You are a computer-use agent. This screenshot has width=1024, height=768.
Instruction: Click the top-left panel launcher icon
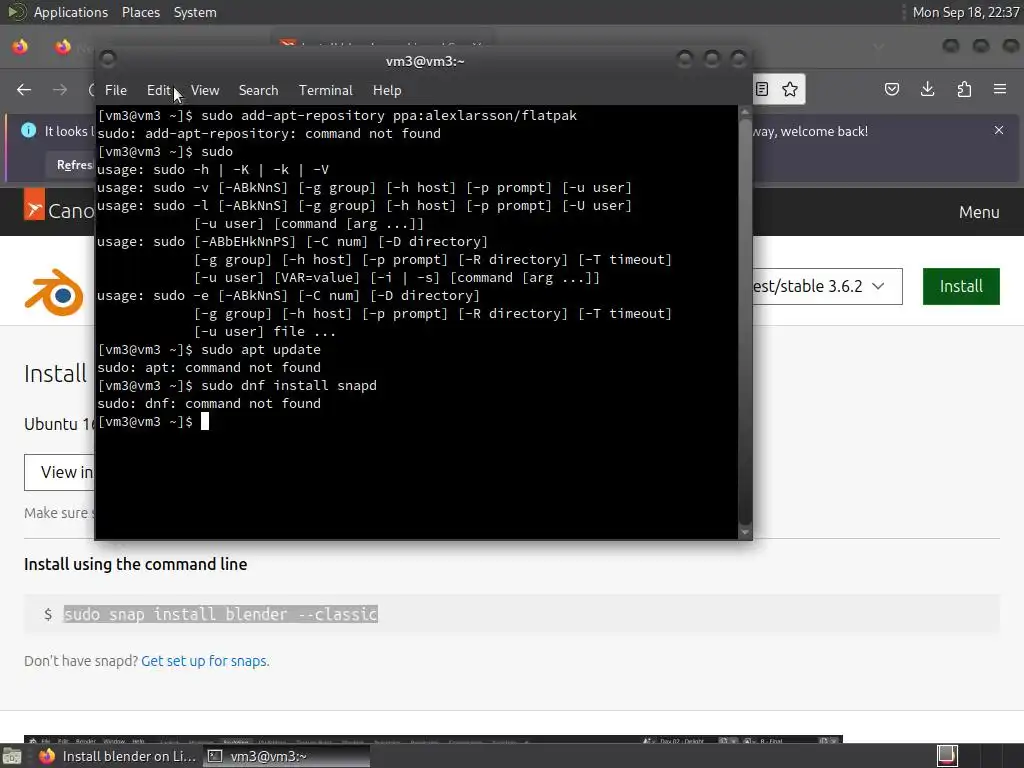coord(16,12)
